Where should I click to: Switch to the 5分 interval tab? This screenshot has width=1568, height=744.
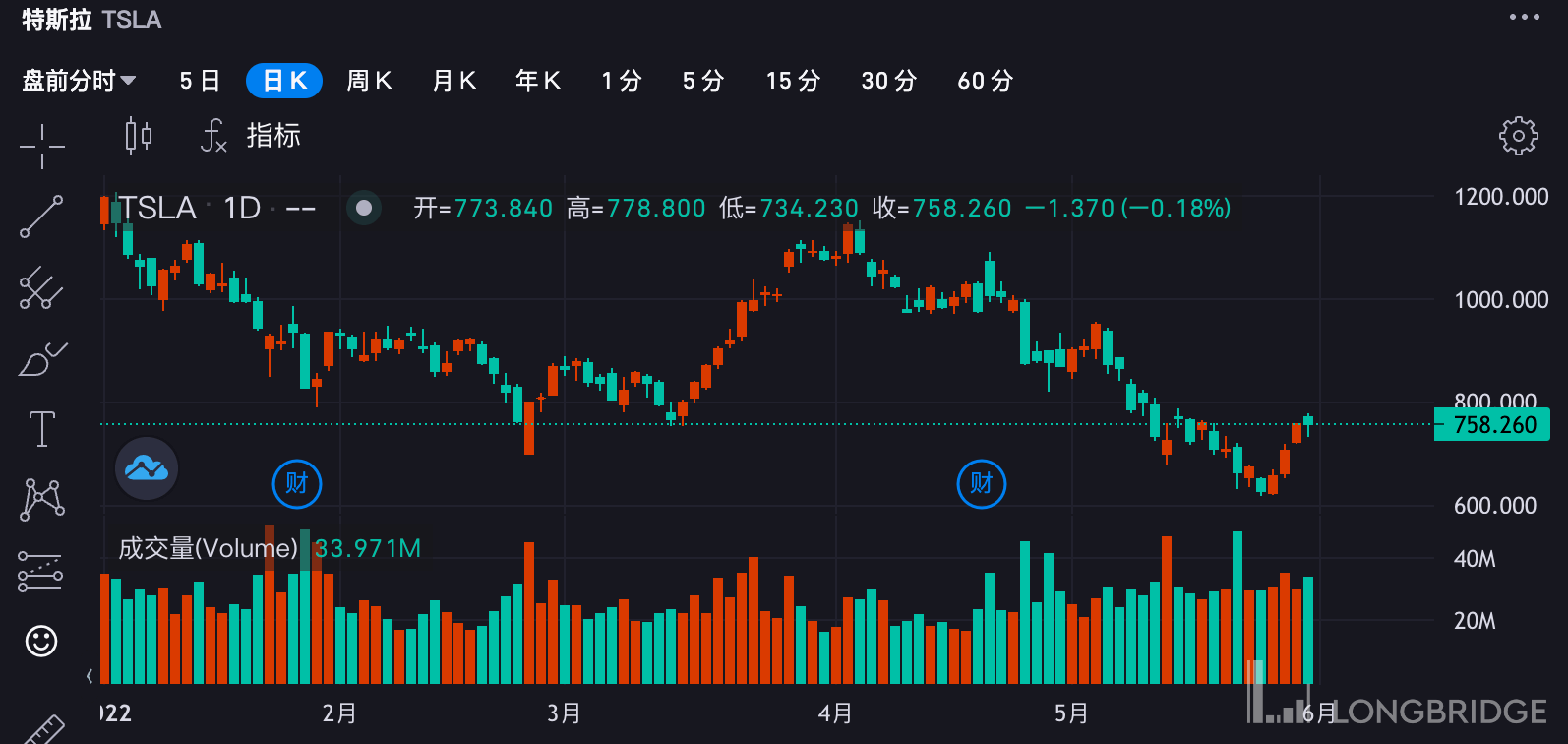703,81
